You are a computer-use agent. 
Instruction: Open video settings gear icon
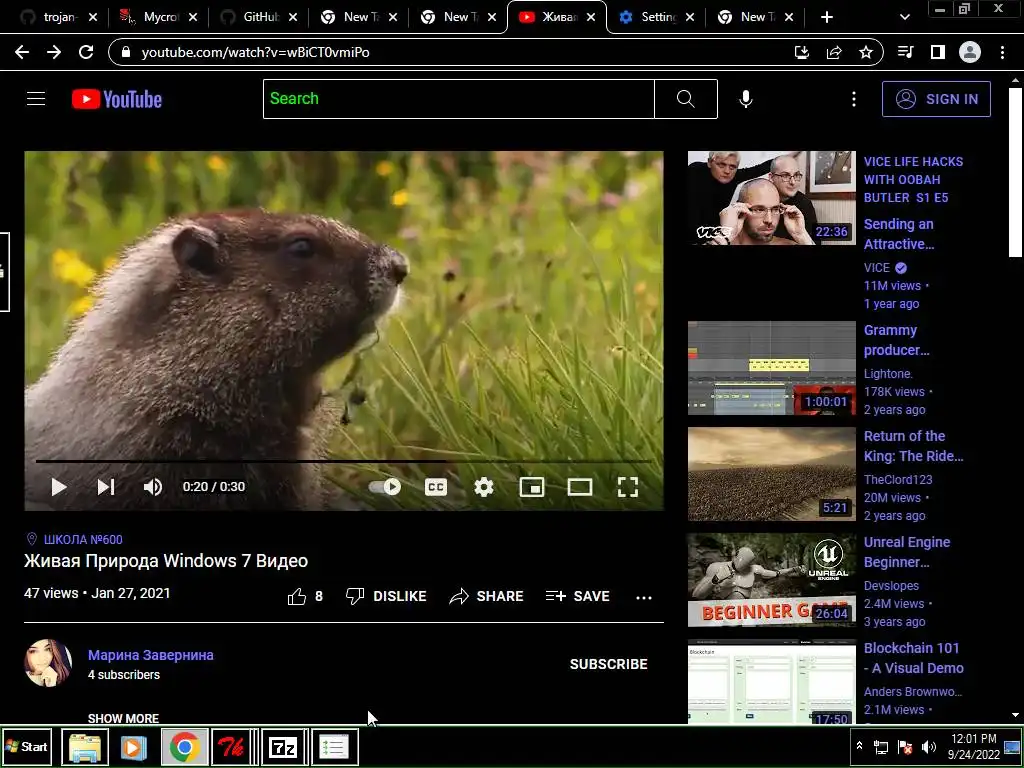(x=484, y=487)
